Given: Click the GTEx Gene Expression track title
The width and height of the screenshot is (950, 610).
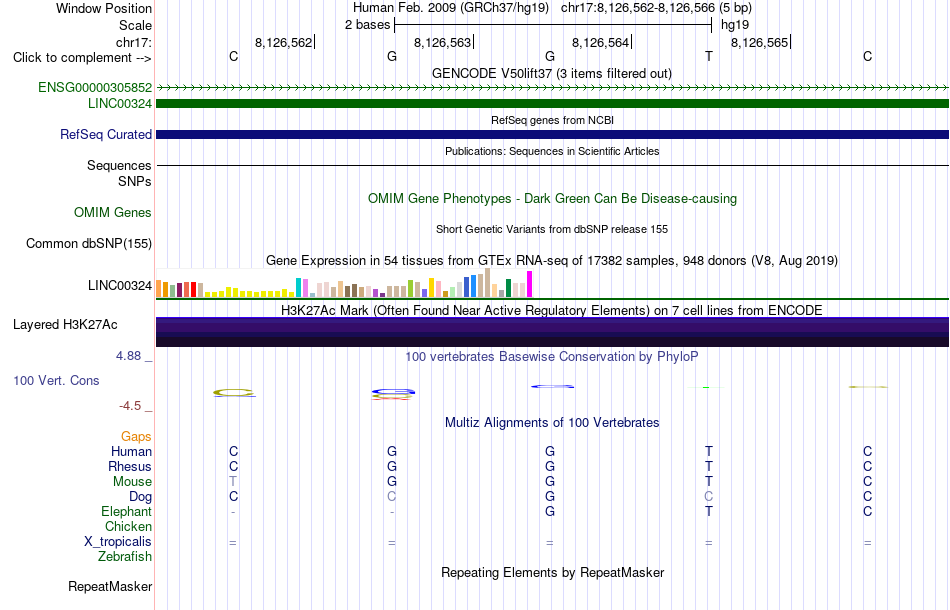Looking at the screenshot, I should coord(552,260).
